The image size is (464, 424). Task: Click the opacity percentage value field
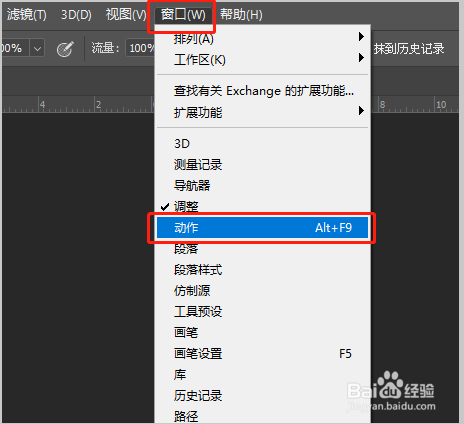[15, 48]
